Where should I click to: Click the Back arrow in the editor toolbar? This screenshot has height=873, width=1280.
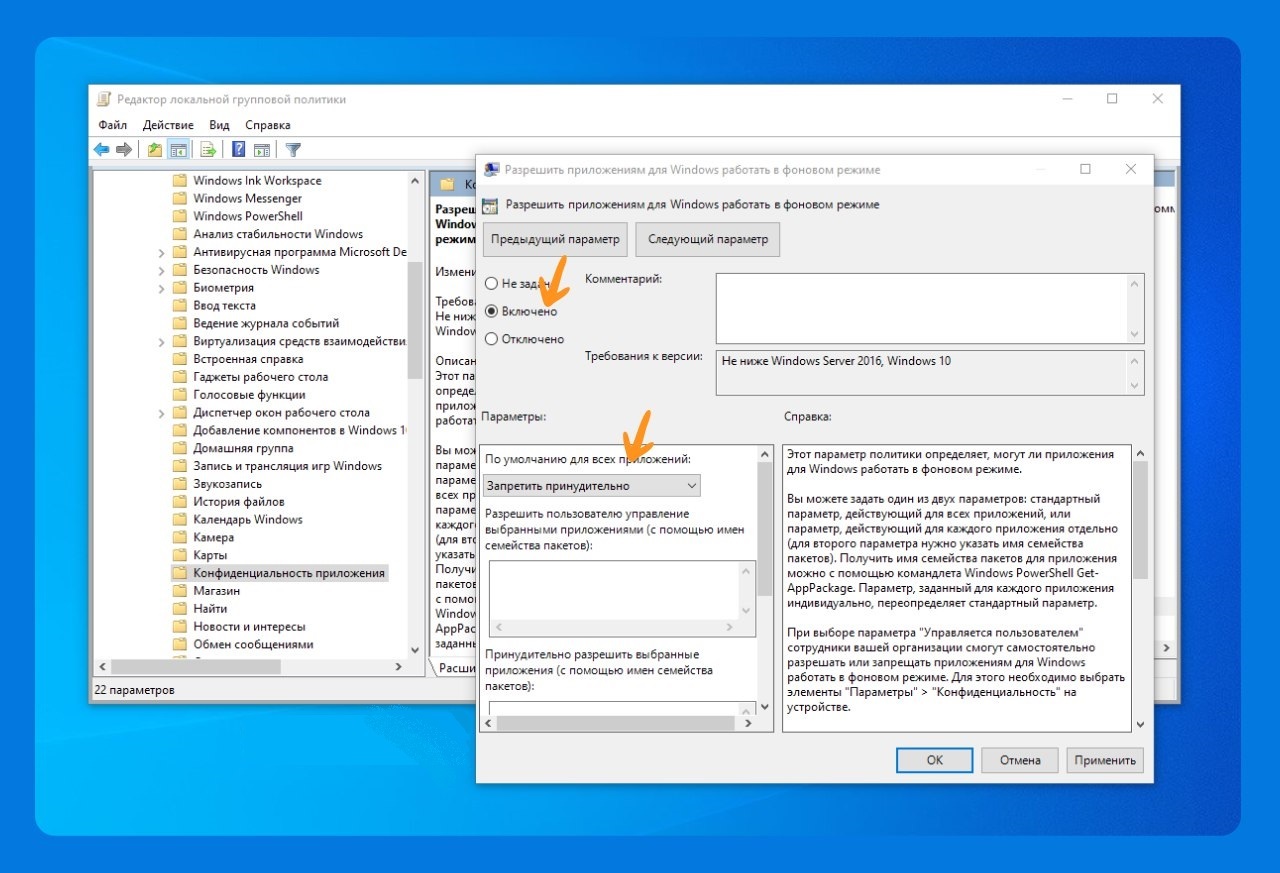click(x=101, y=150)
